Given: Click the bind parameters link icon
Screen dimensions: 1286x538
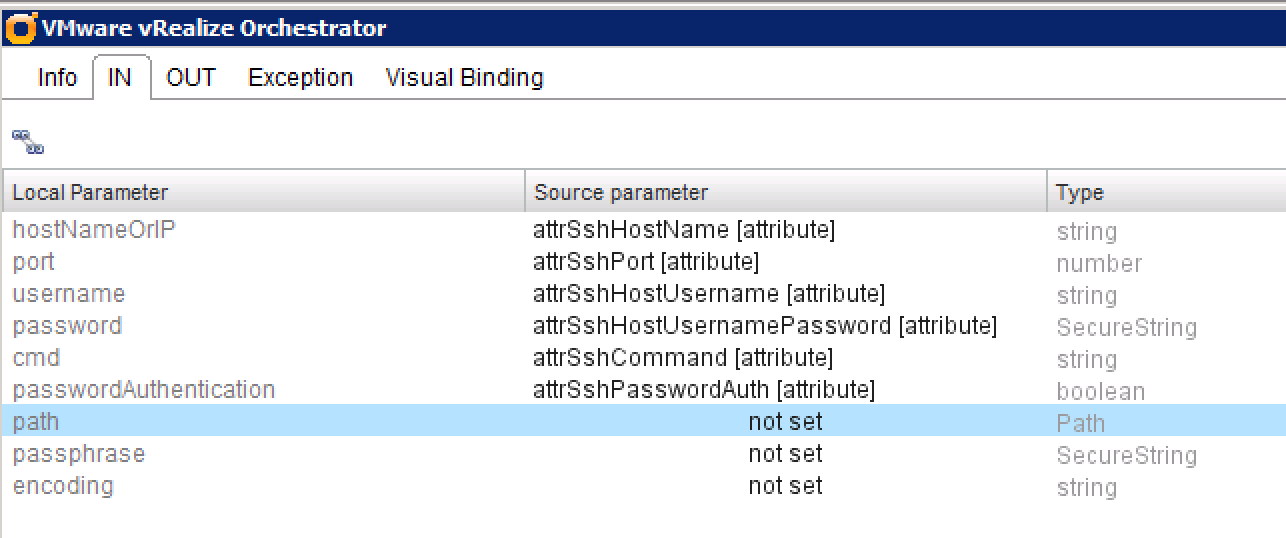Looking at the screenshot, I should pos(28,142).
